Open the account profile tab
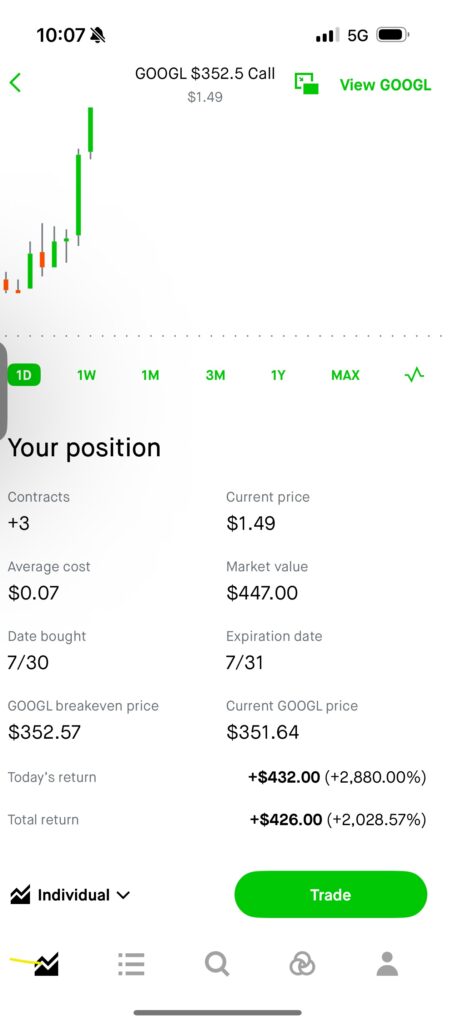The height and width of the screenshot is (1024, 453). [x=387, y=963]
